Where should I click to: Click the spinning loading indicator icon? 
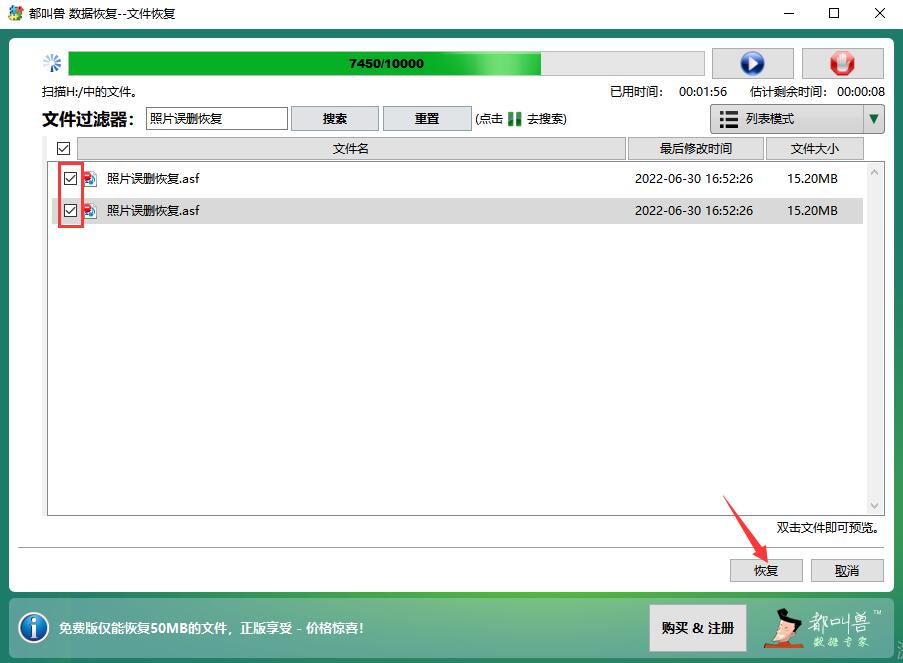coord(52,63)
